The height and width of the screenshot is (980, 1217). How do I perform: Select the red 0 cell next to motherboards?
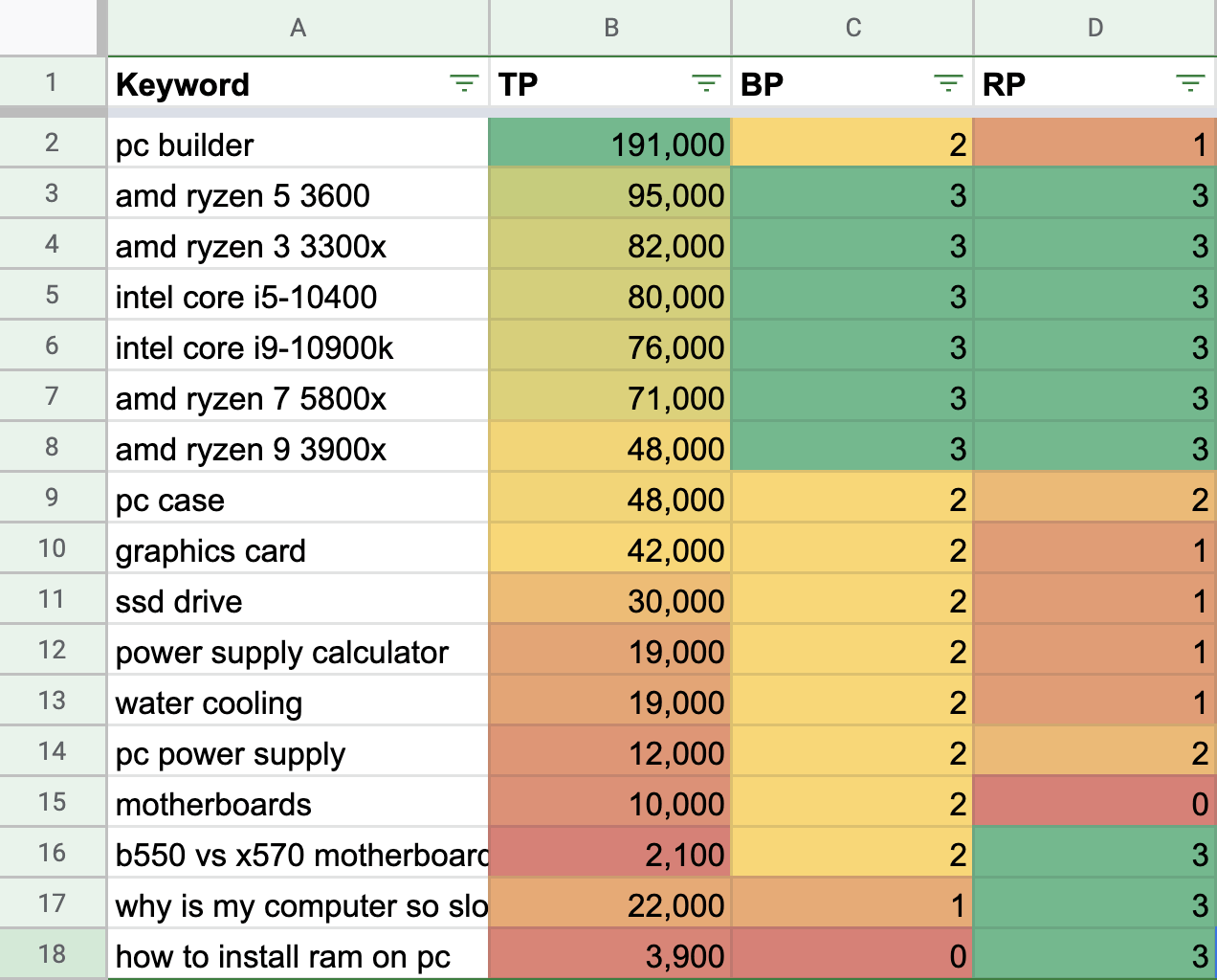pyautogui.click(x=1094, y=803)
